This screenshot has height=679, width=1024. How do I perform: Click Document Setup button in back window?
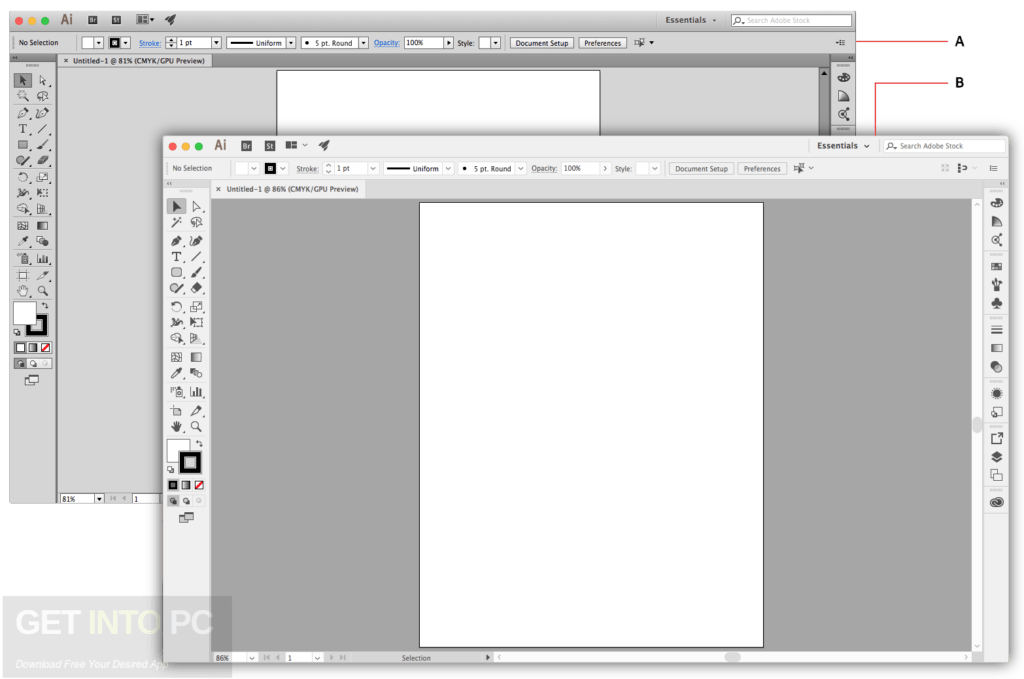(542, 43)
